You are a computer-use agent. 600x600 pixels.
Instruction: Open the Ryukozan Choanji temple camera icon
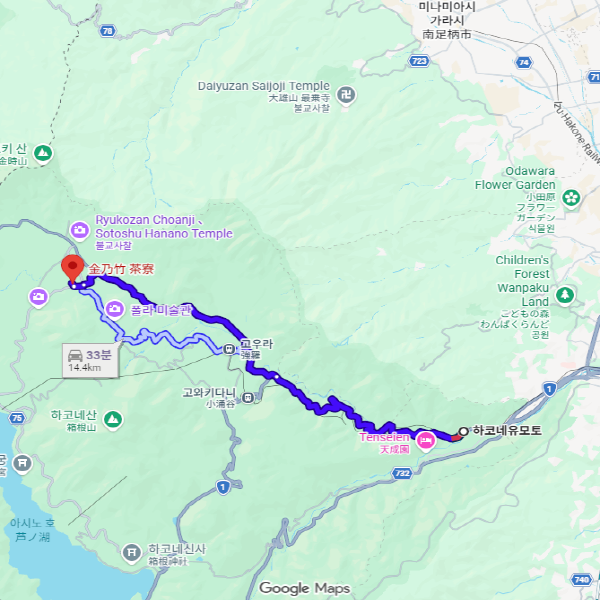[x=80, y=231]
